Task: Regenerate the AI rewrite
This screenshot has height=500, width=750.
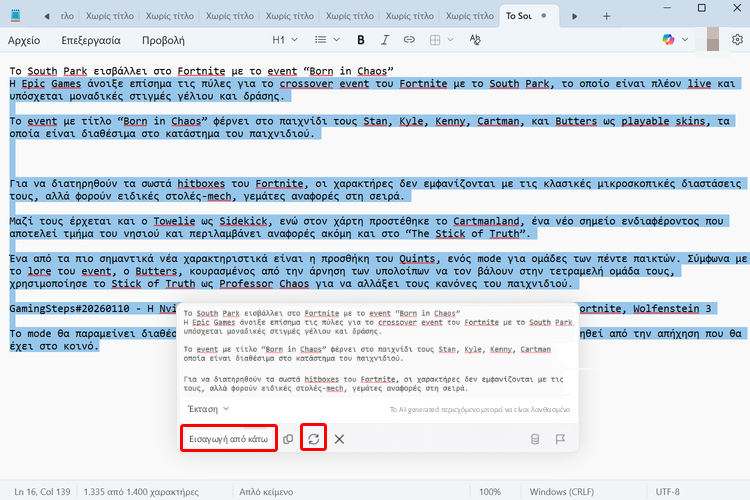Action: coord(314,439)
